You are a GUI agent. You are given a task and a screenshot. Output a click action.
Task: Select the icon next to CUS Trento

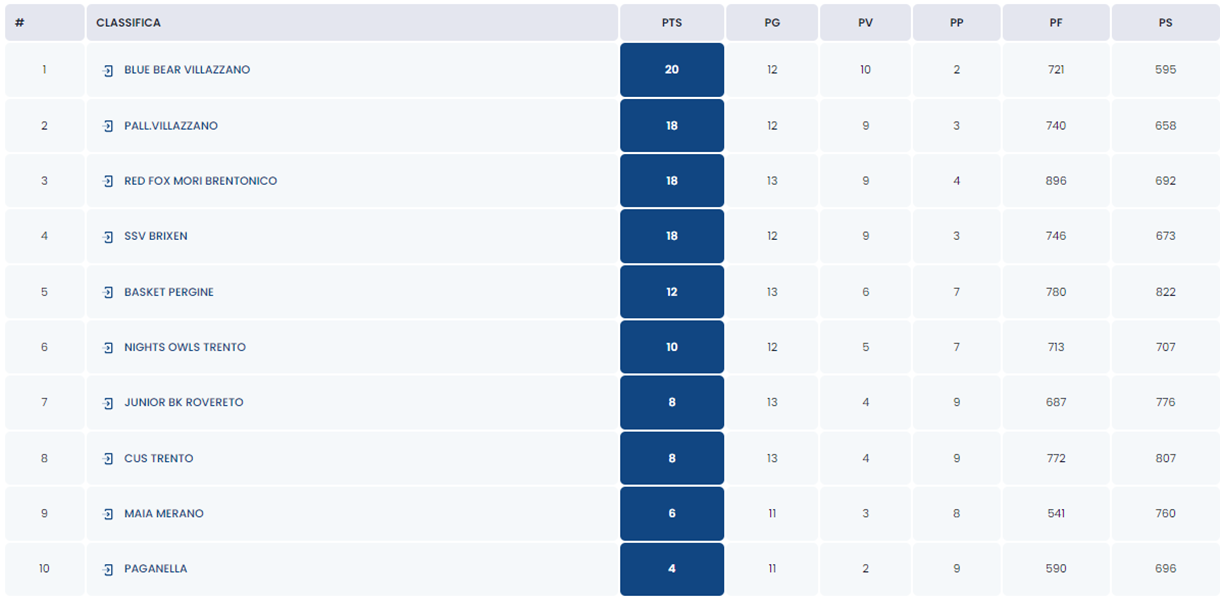108,459
